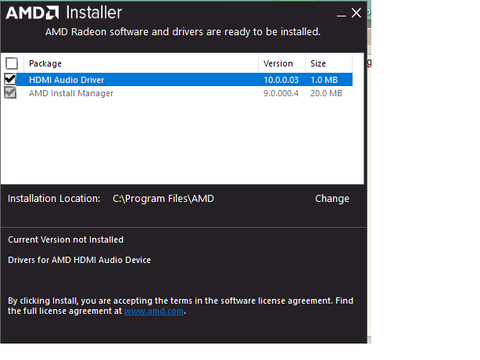
Task: Click the Version column header
Action: pos(282,63)
